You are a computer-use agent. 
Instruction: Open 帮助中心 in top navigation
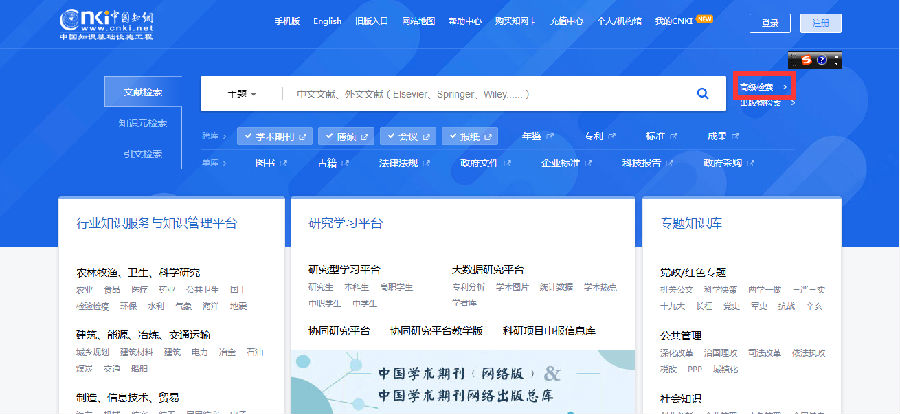(465, 21)
